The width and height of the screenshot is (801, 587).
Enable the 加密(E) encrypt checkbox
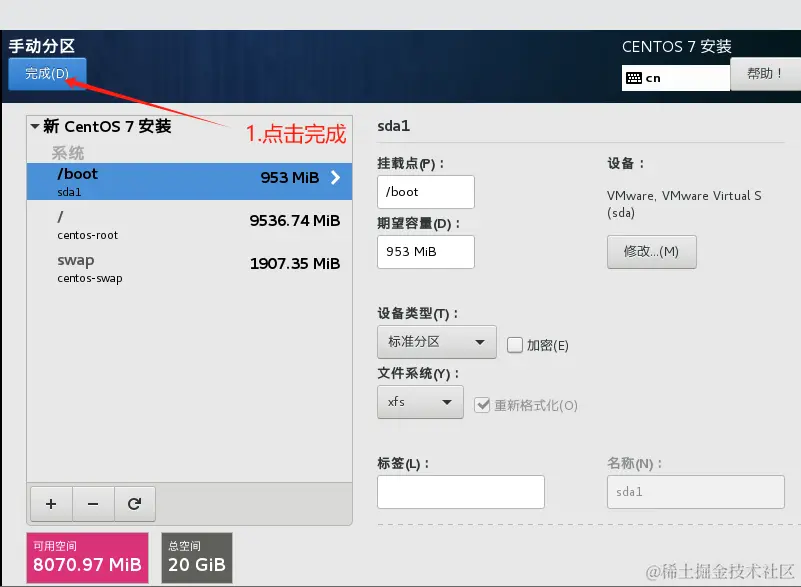pos(515,345)
